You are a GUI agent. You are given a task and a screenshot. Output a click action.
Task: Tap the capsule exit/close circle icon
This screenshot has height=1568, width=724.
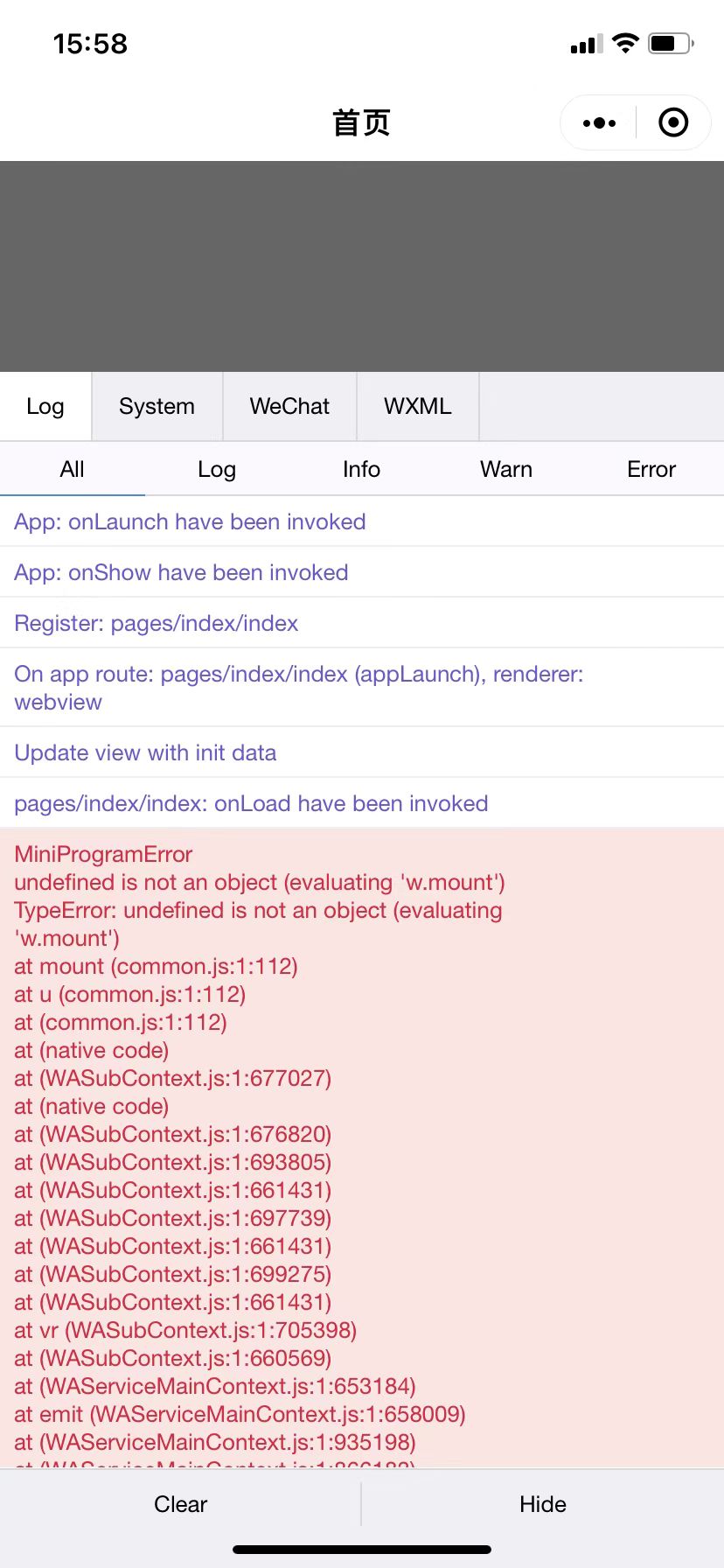pos(673,122)
